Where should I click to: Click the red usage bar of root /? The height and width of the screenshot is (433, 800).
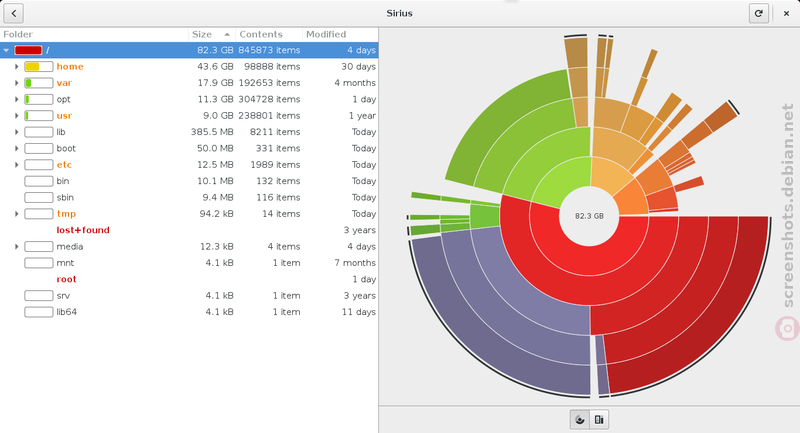point(29,50)
